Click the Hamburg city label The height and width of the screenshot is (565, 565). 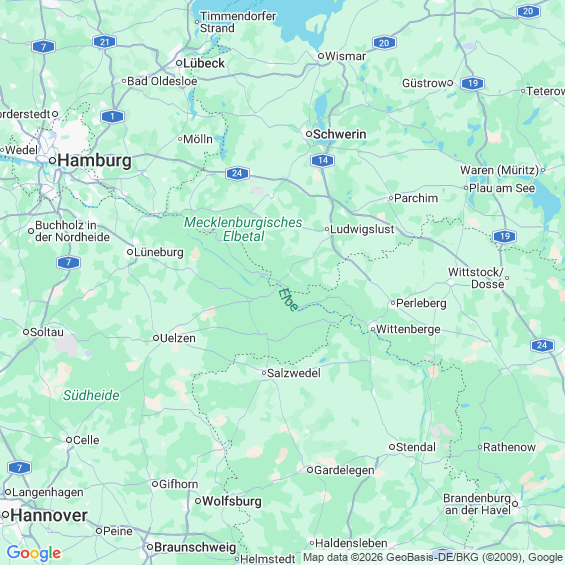point(94,161)
